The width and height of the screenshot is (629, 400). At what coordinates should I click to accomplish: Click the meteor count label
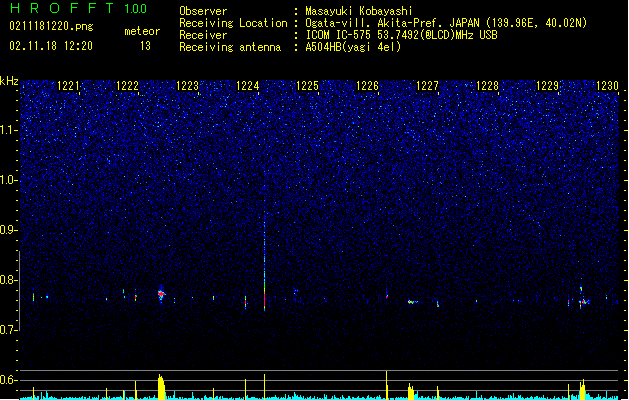tap(142, 31)
